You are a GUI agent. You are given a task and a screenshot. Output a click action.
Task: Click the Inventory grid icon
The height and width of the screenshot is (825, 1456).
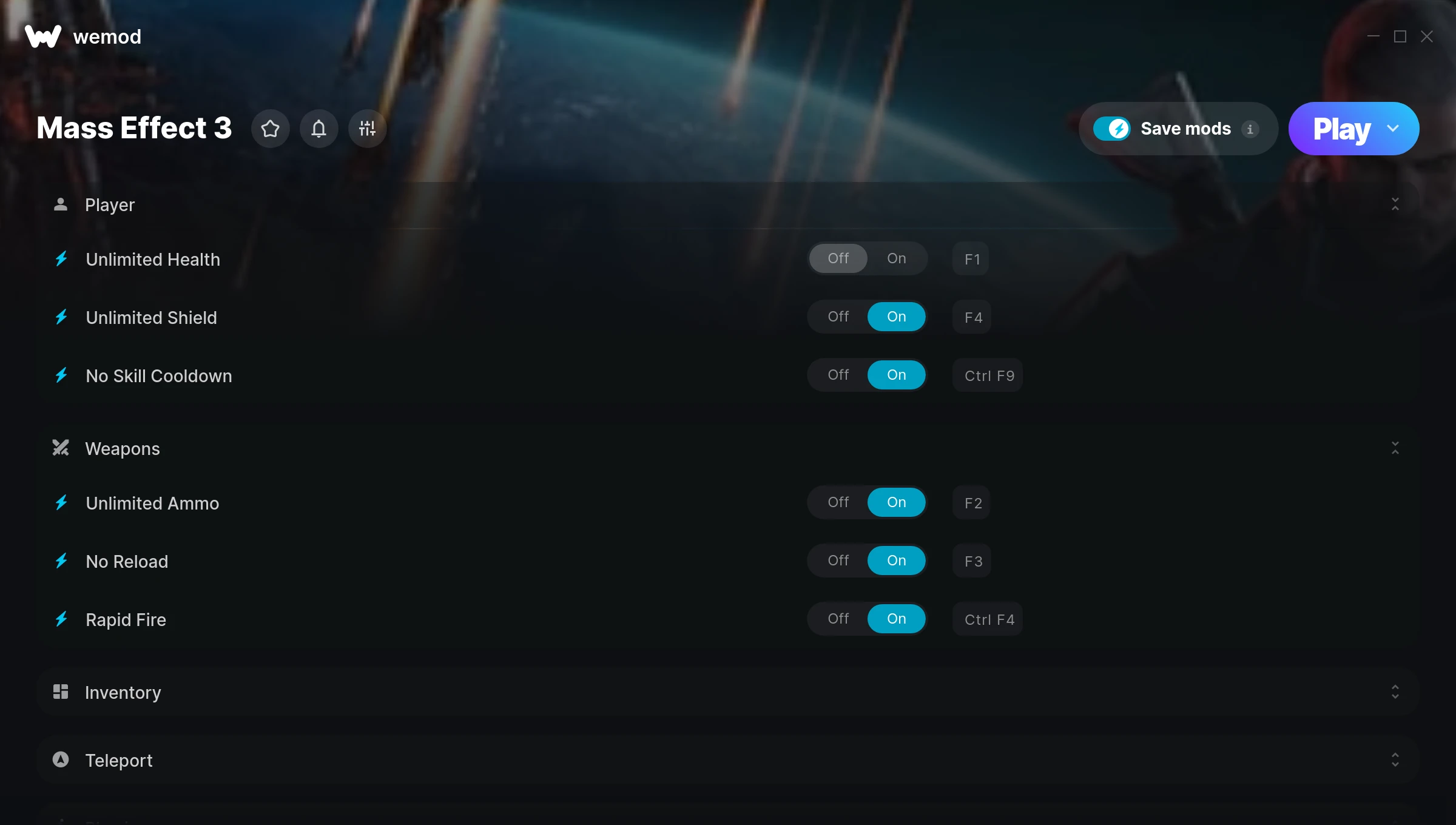(x=60, y=692)
